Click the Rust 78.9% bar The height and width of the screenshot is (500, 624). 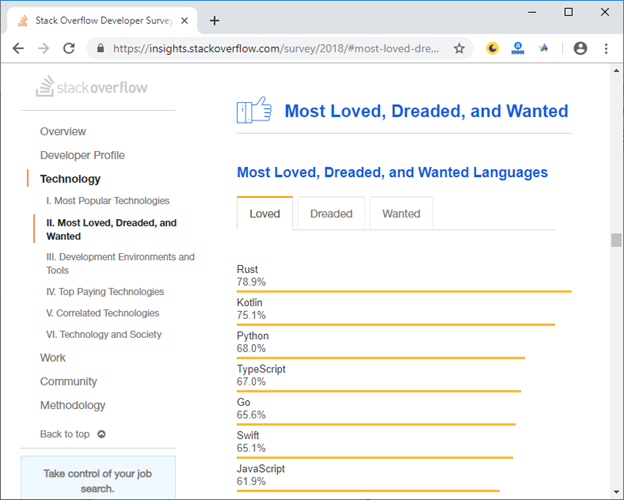tap(404, 291)
